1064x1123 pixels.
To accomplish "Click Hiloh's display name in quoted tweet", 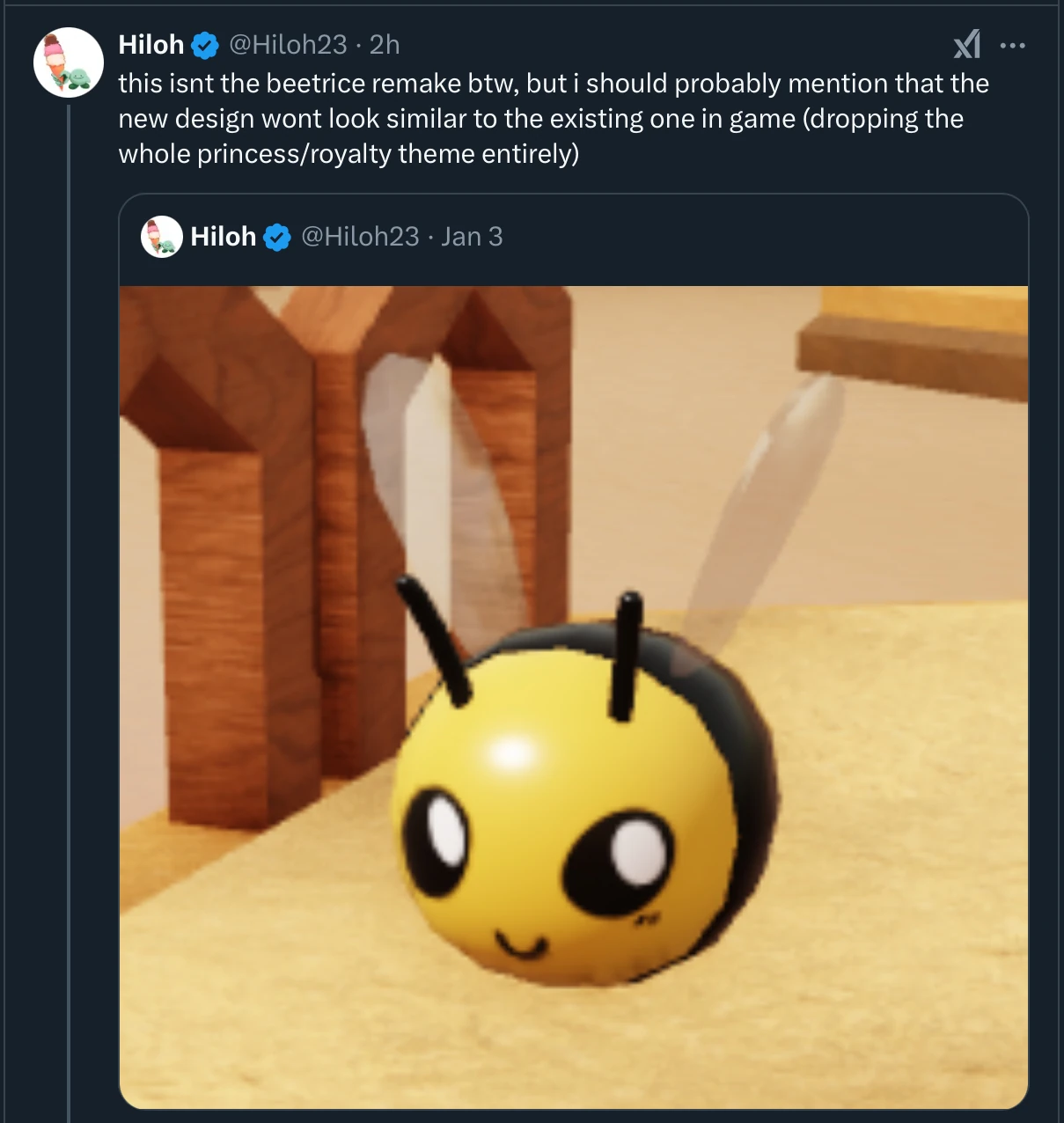I will (x=223, y=235).
